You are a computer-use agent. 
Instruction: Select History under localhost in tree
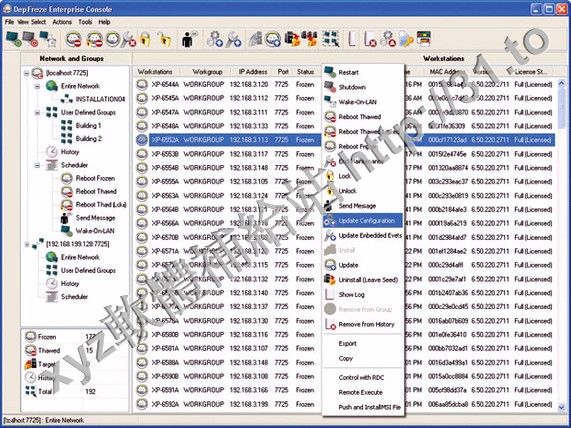70,152
